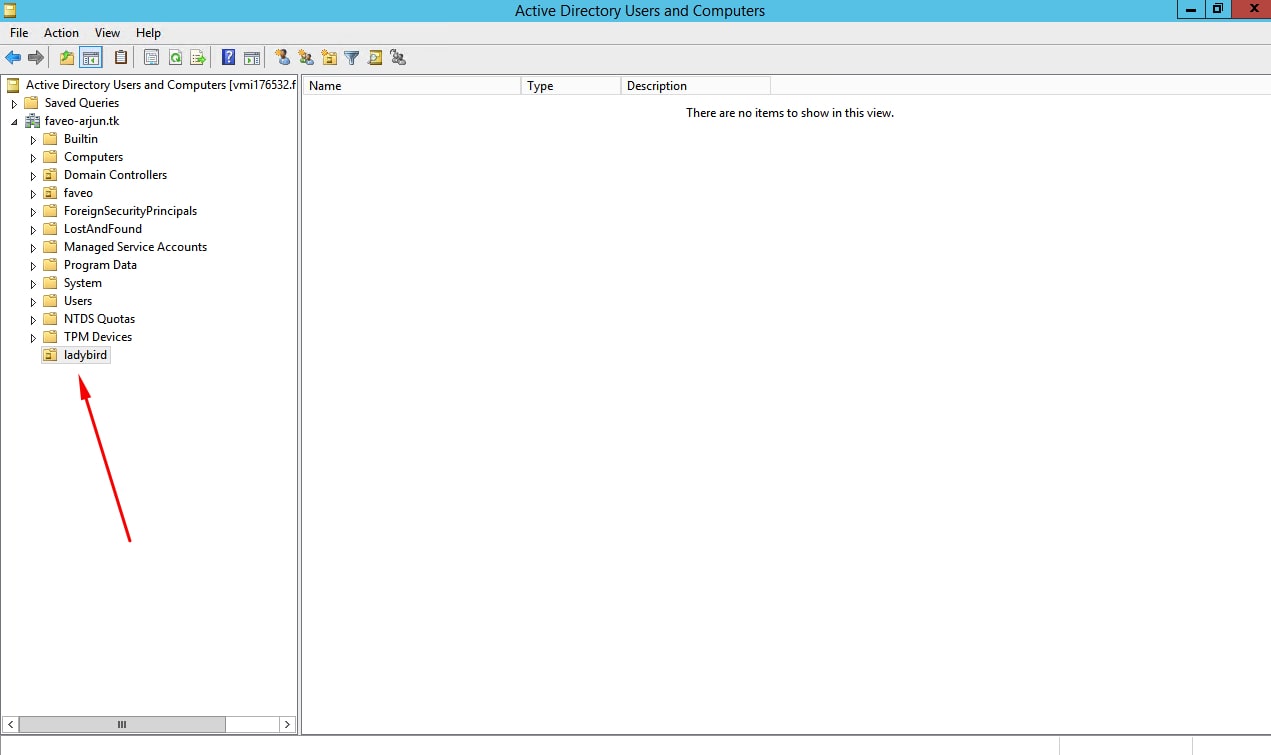Navigate back using the back arrow
Viewport: 1271px width, 755px height.
point(14,57)
